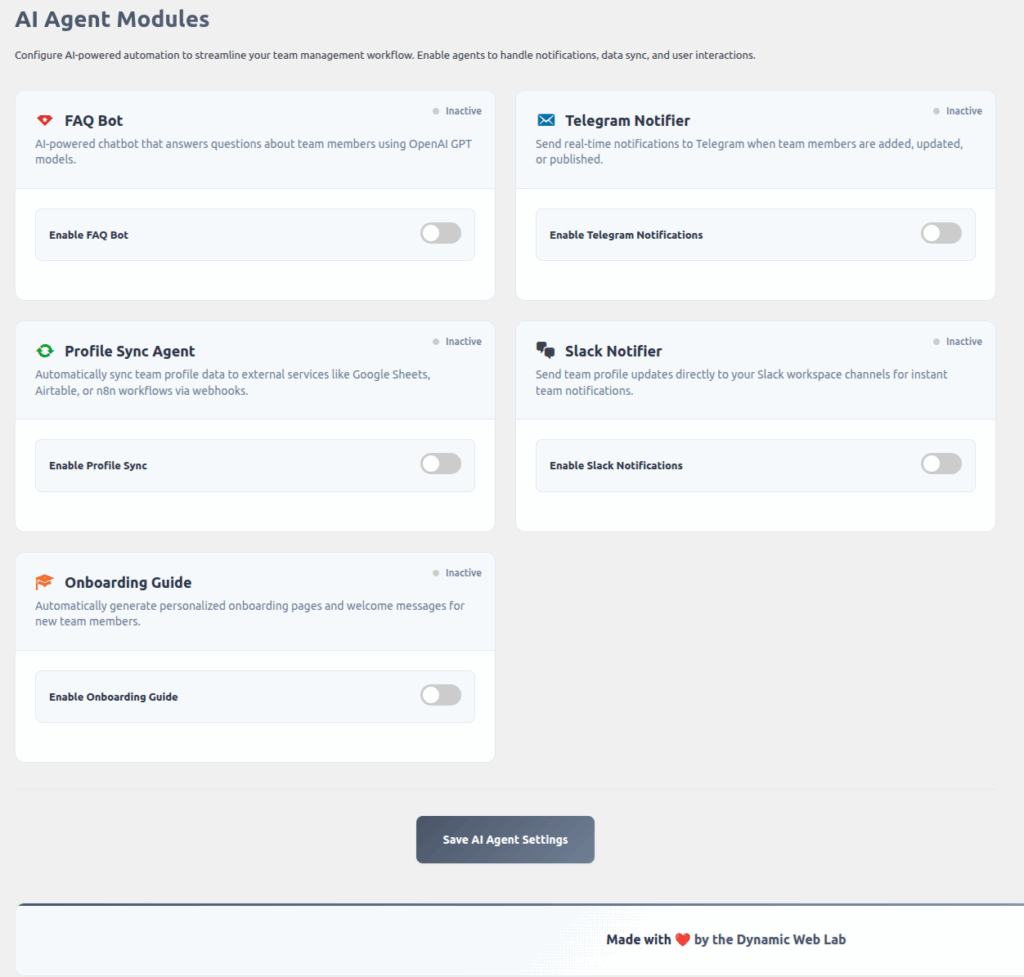Click the FAQ Bot diamond icon

(x=44, y=120)
